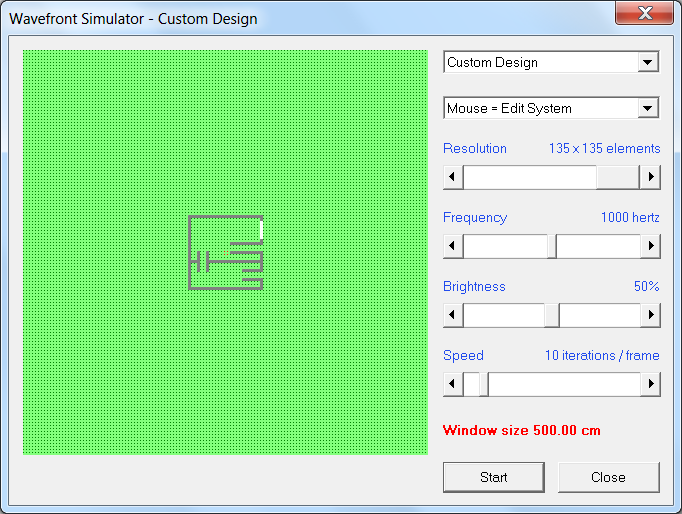Click the Brightness slider track right of thumb

coord(600,314)
